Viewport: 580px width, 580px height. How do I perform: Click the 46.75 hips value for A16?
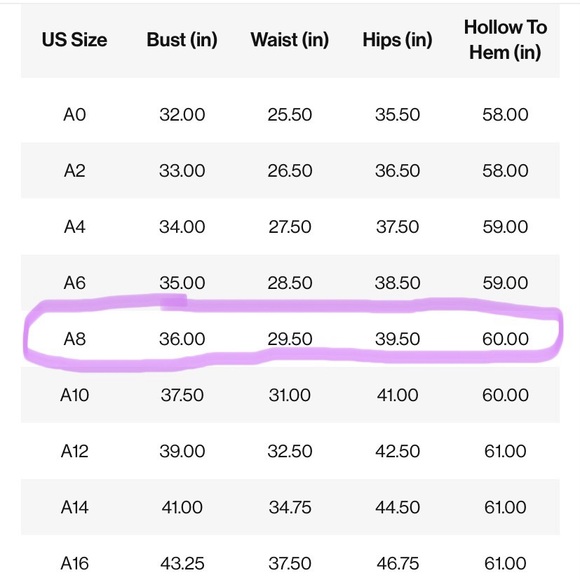[397, 563]
